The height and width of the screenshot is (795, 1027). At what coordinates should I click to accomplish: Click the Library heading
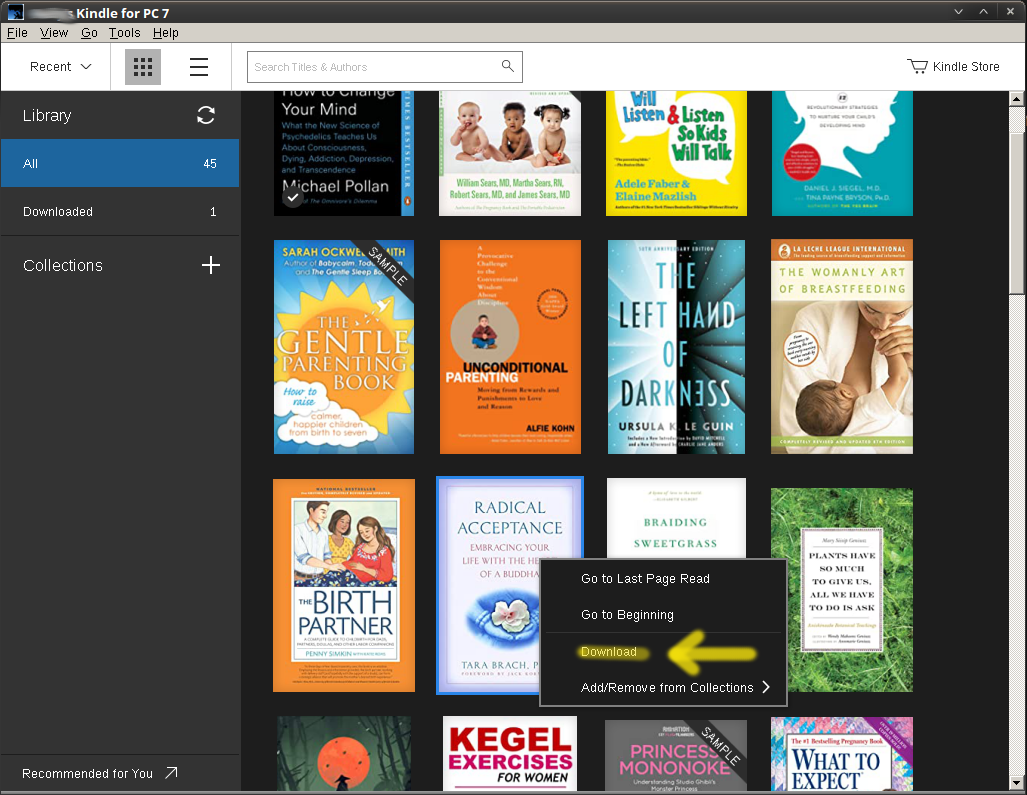[x=47, y=115]
